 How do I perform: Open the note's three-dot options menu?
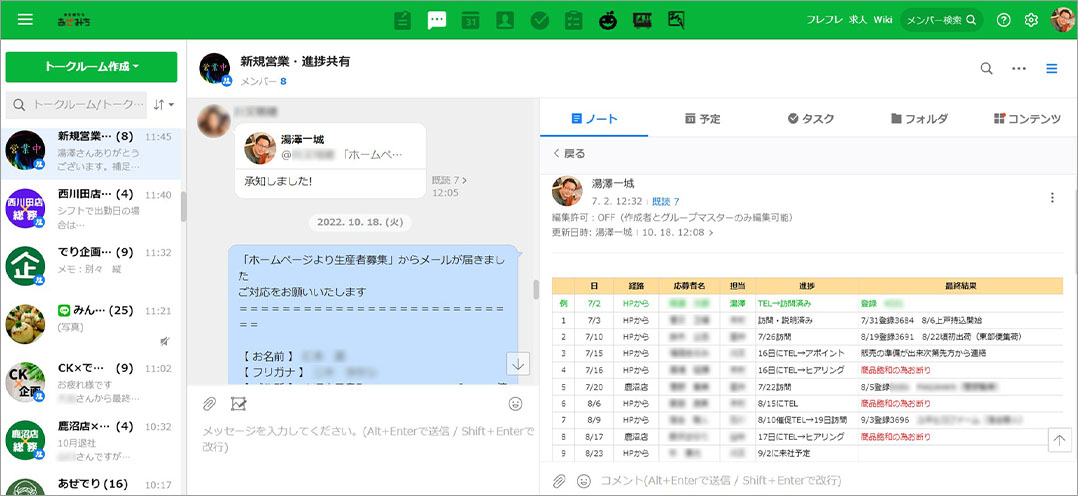click(1052, 198)
